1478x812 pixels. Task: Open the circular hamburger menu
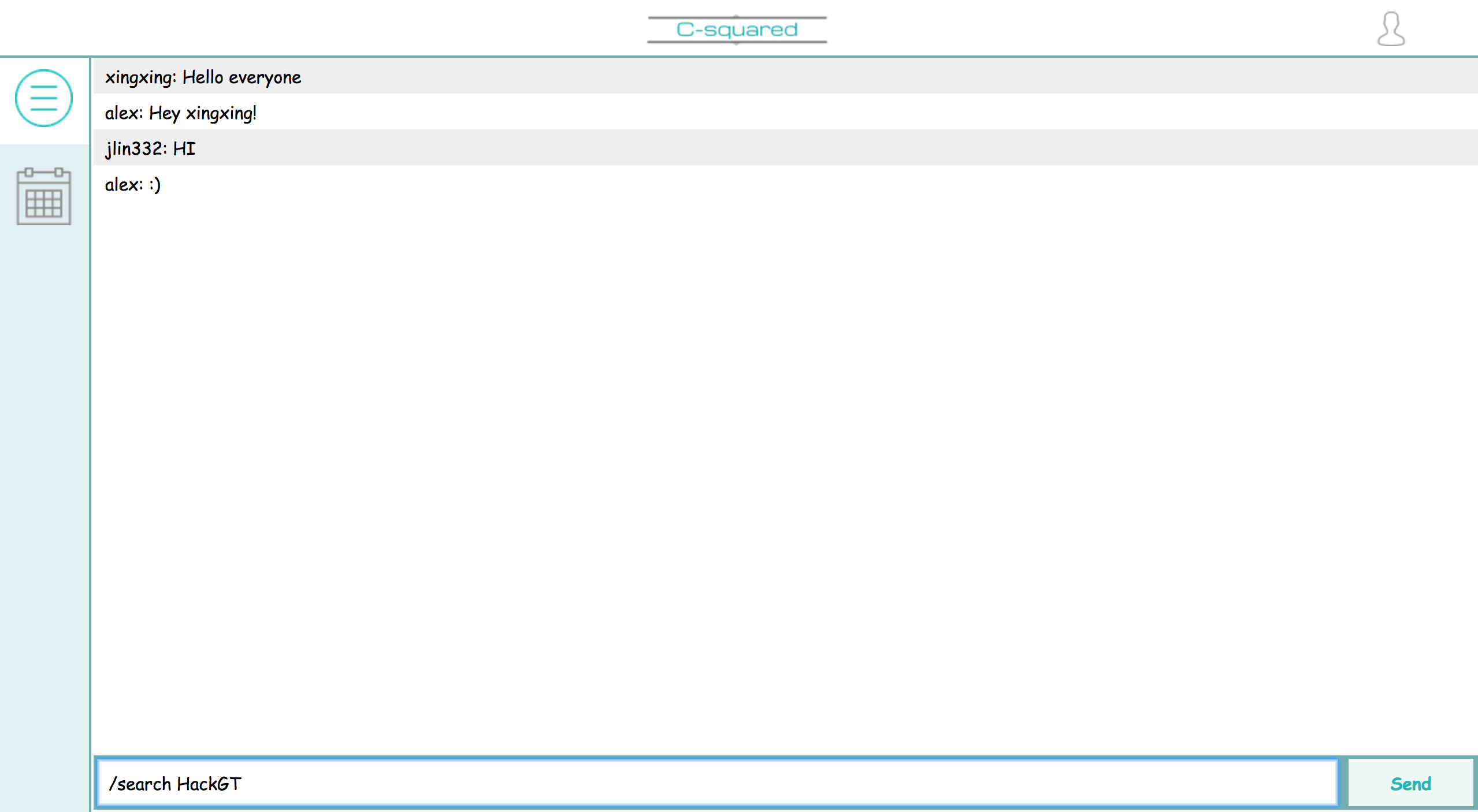pyautogui.click(x=44, y=98)
